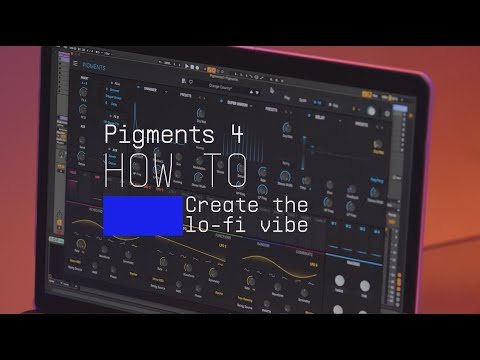Screen dimensions: 480x360
Task: Click the first white macro knob
Action: pos(339,281)
